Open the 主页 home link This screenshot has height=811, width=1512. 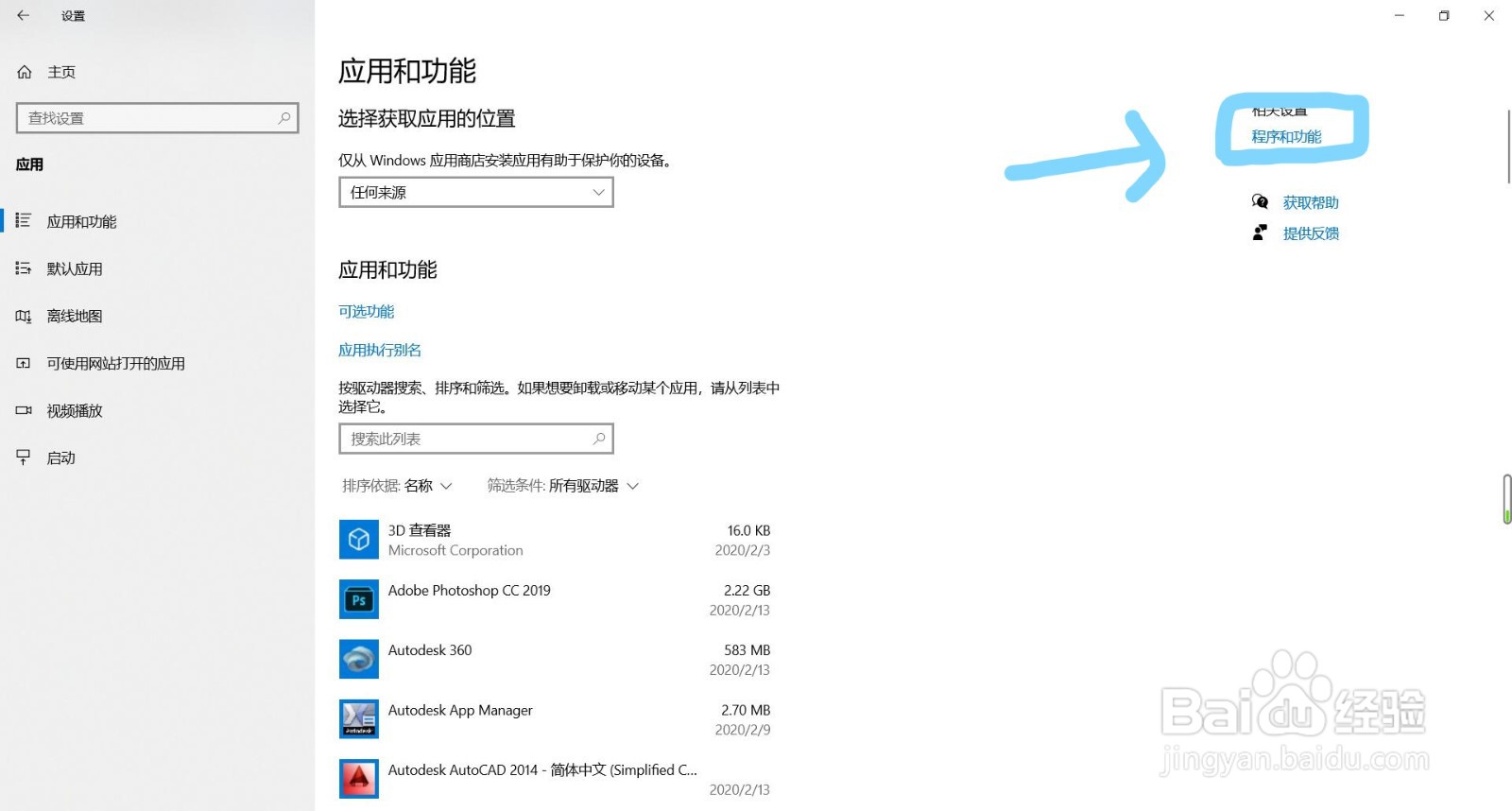tap(61, 72)
